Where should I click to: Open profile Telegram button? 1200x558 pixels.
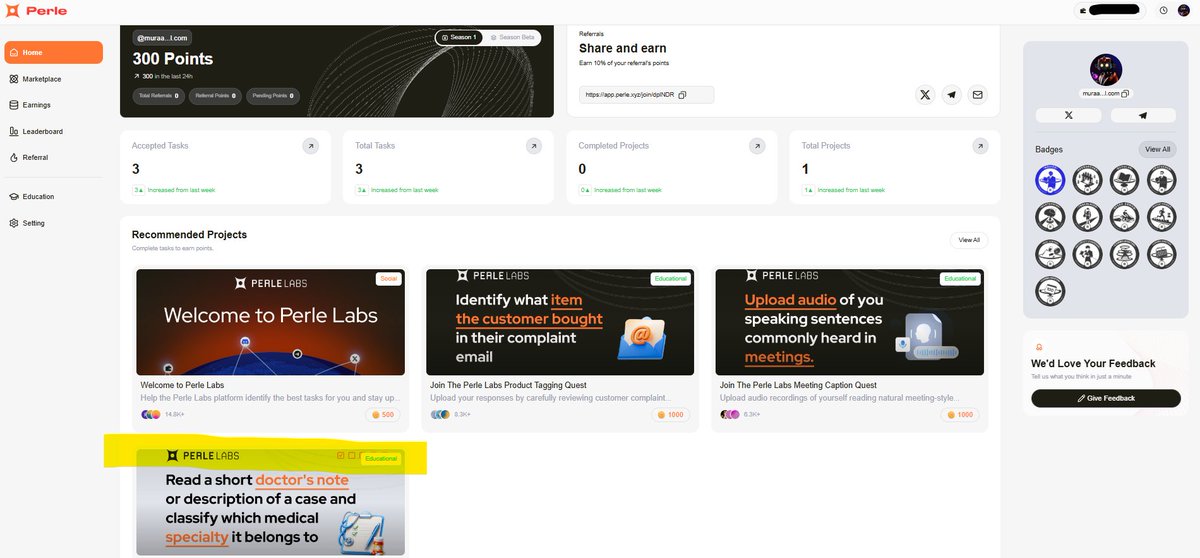point(1143,115)
